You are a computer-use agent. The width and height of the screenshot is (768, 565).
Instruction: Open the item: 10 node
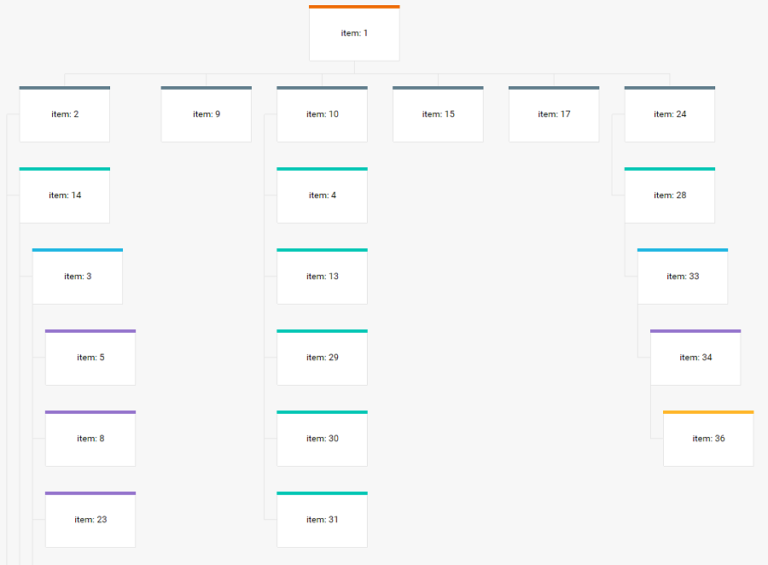322,114
